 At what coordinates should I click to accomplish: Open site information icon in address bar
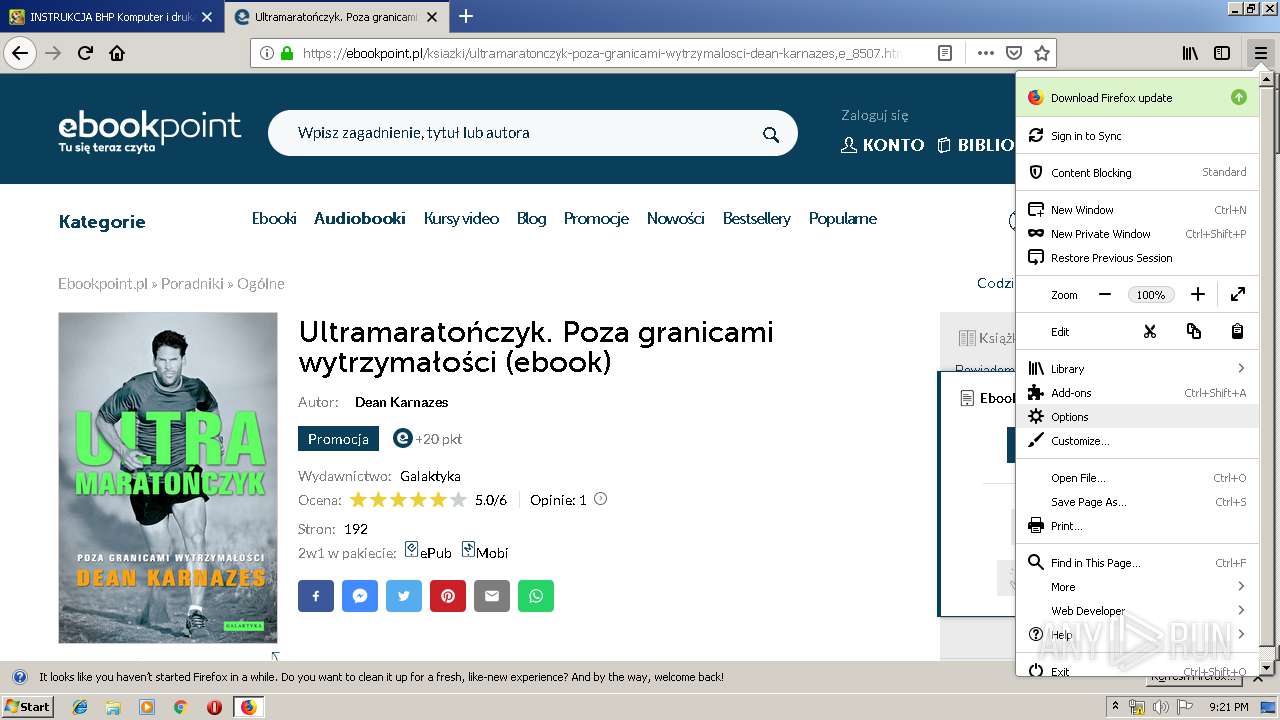(x=267, y=53)
